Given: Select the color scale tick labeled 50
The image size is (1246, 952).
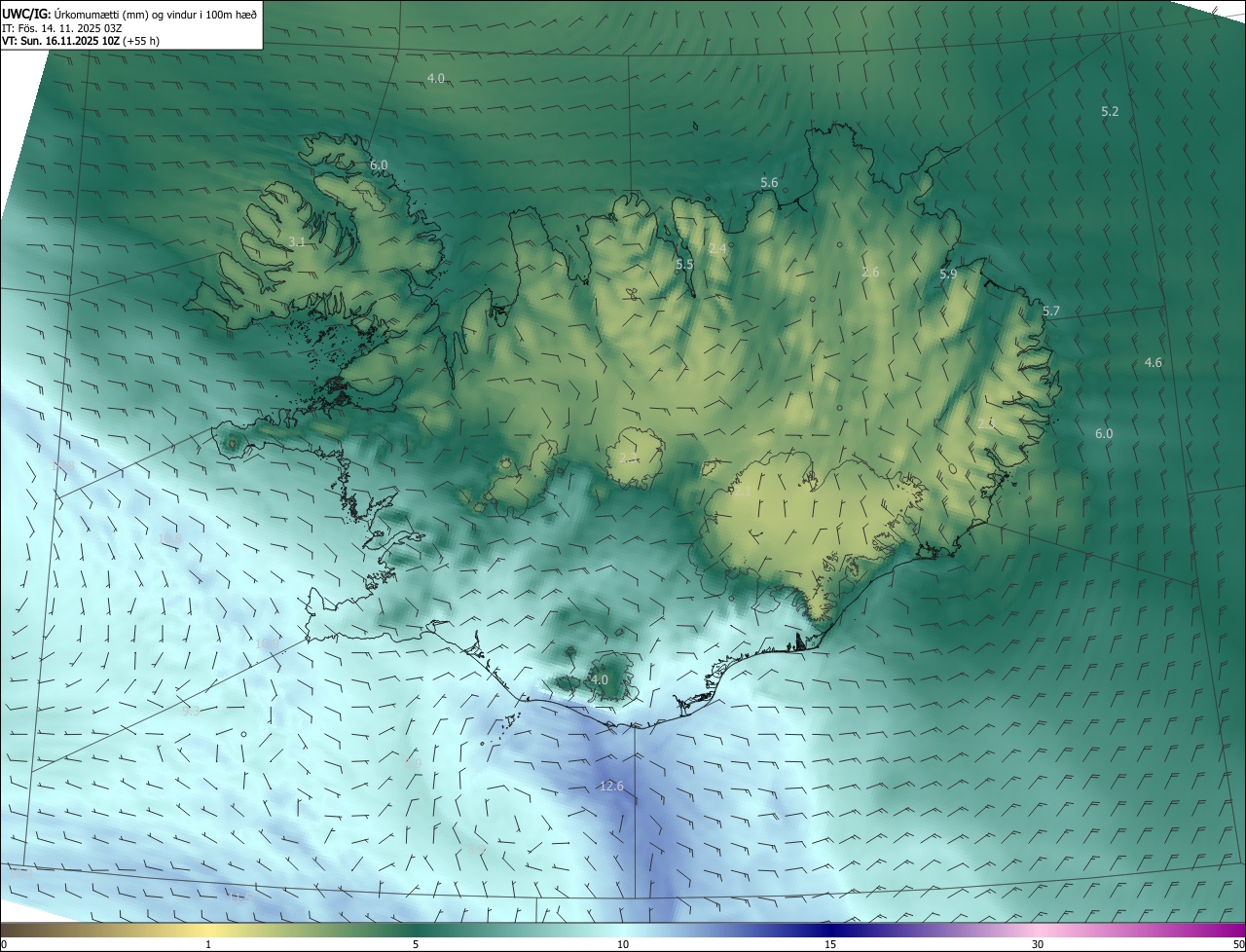Looking at the screenshot, I should click(x=1238, y=944).
